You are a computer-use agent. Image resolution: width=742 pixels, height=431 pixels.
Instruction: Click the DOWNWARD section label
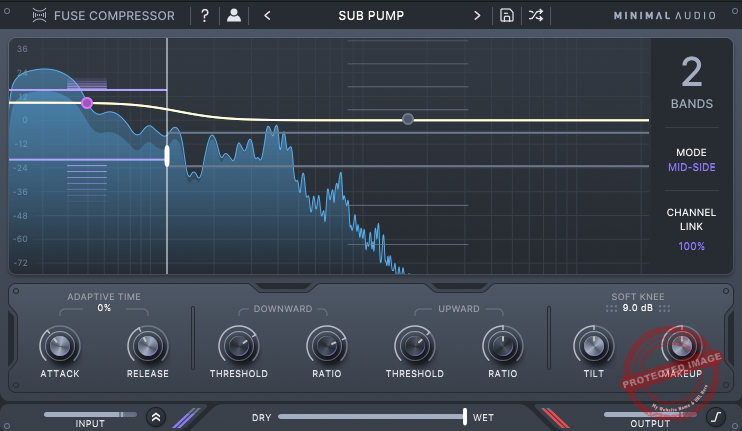(x=283, y=309)
